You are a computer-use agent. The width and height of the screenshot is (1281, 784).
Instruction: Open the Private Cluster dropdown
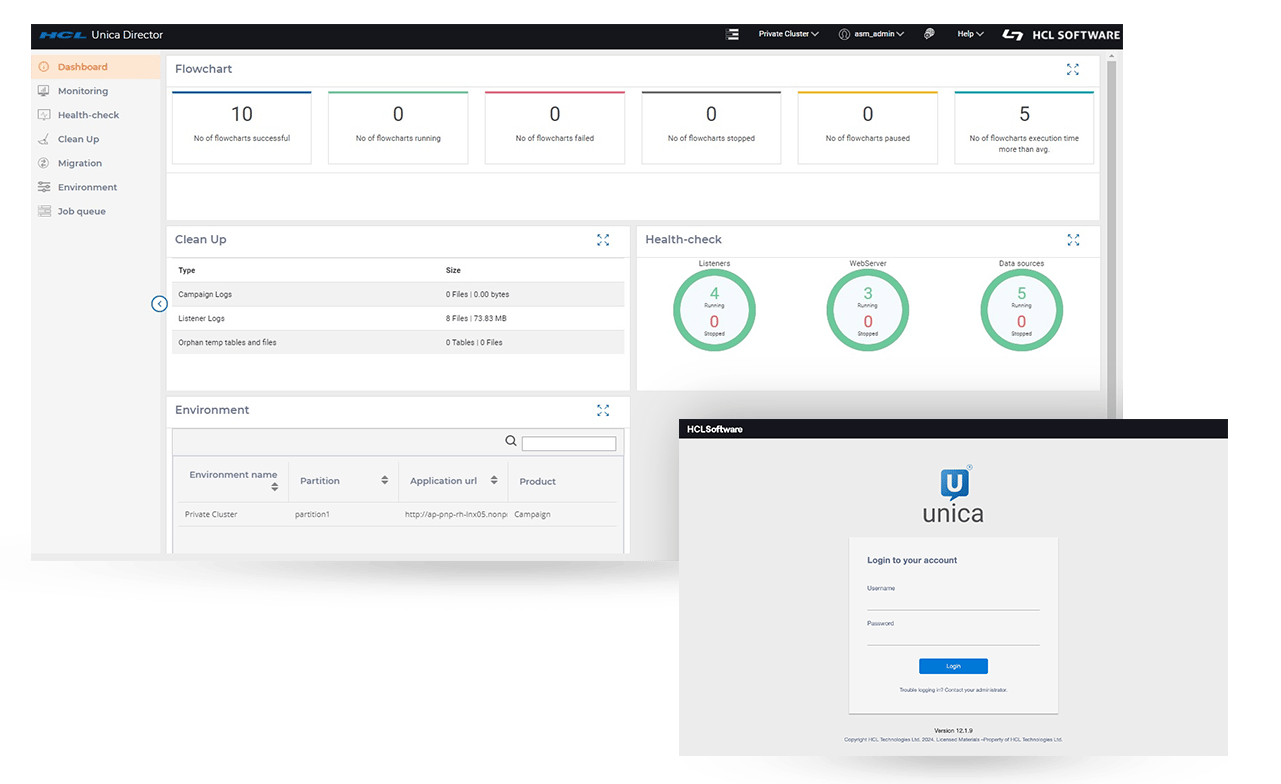(x=788, y=34)
